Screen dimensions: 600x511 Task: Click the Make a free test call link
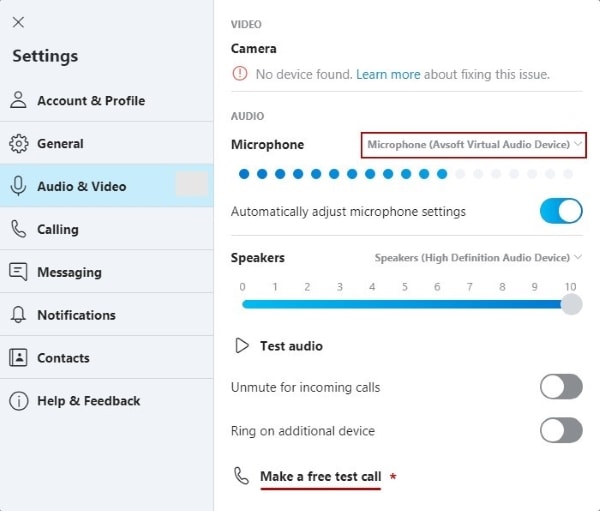pos(320,476)
